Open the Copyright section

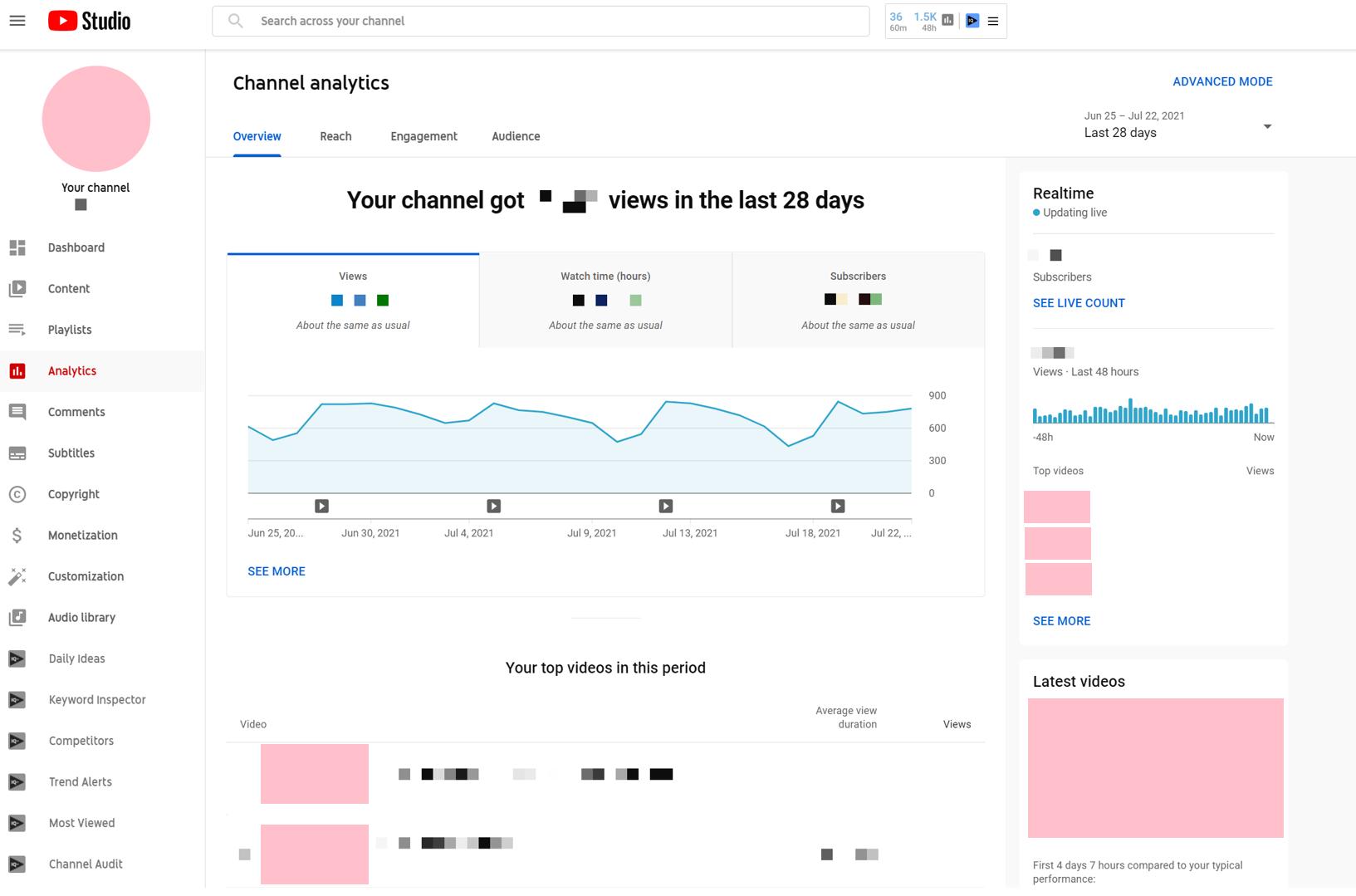coord(73,494)
